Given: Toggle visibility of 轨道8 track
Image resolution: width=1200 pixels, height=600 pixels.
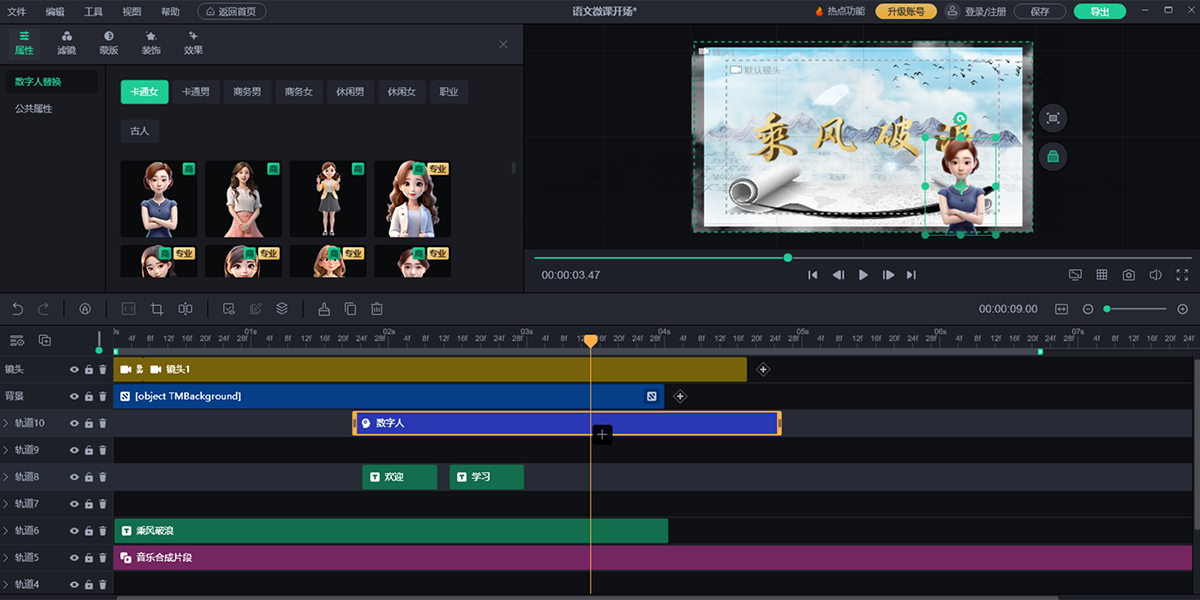Looking at the screenshot, I should click(74, 477).
